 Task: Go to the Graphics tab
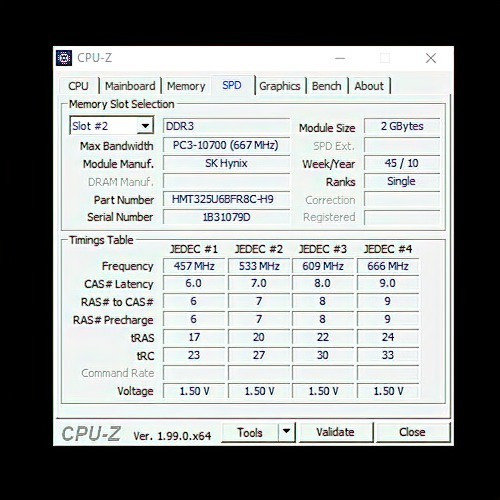point(280,86)
